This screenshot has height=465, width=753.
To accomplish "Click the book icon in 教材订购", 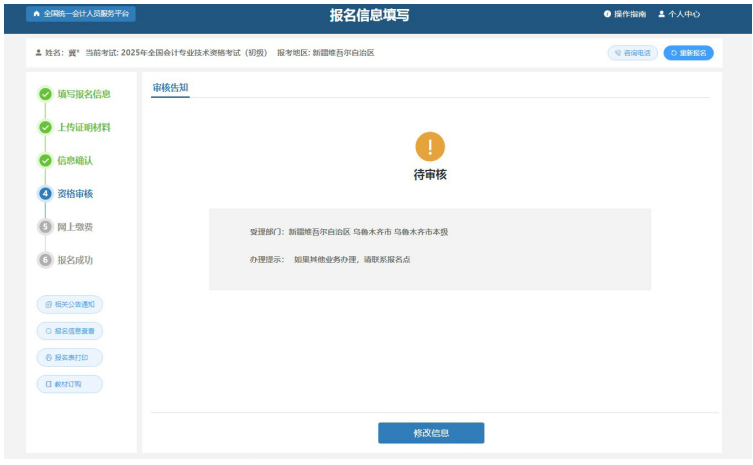I will click(49, 384).
